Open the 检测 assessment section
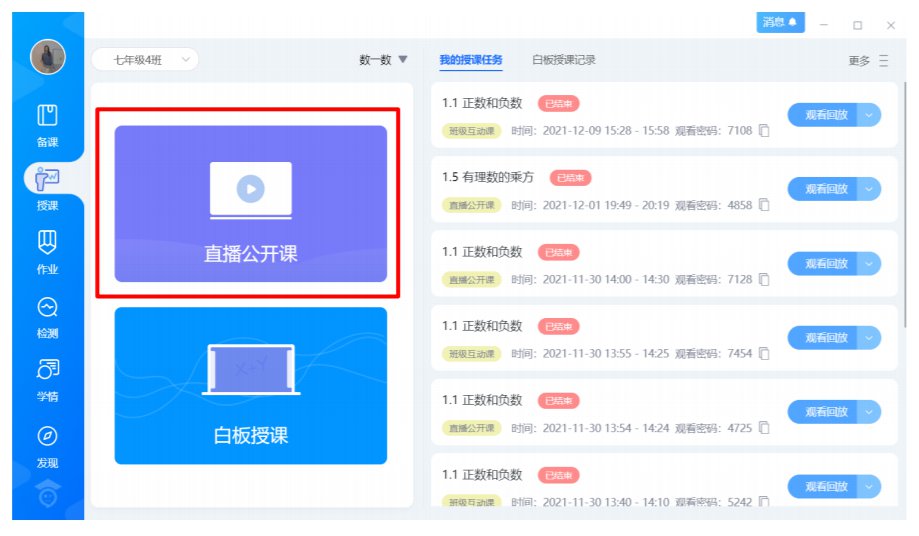This screenshot has width=919, height=536. point(47,317)
